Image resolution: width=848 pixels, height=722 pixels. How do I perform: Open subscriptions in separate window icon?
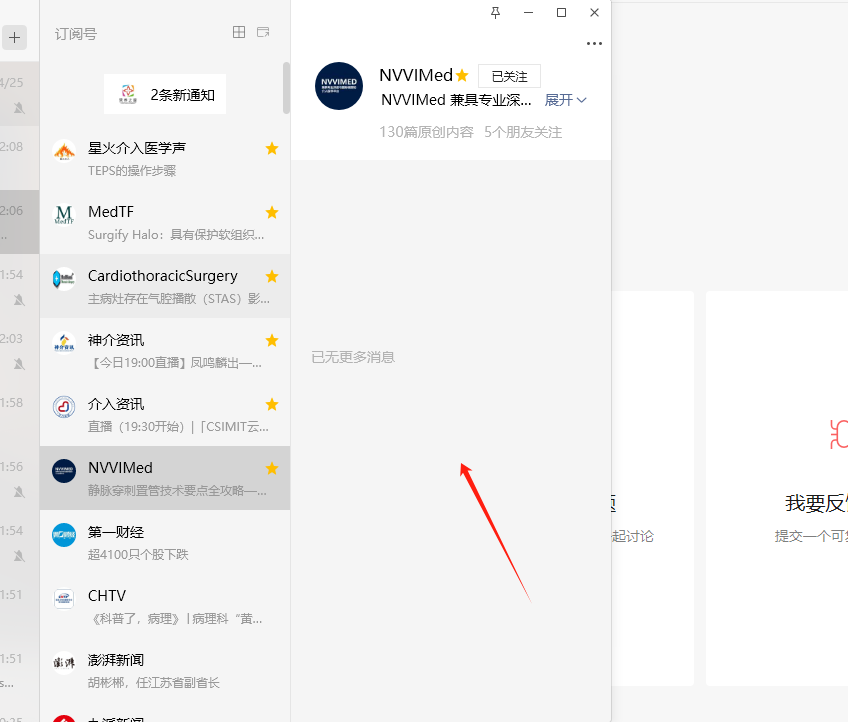(x=263, y=32)
